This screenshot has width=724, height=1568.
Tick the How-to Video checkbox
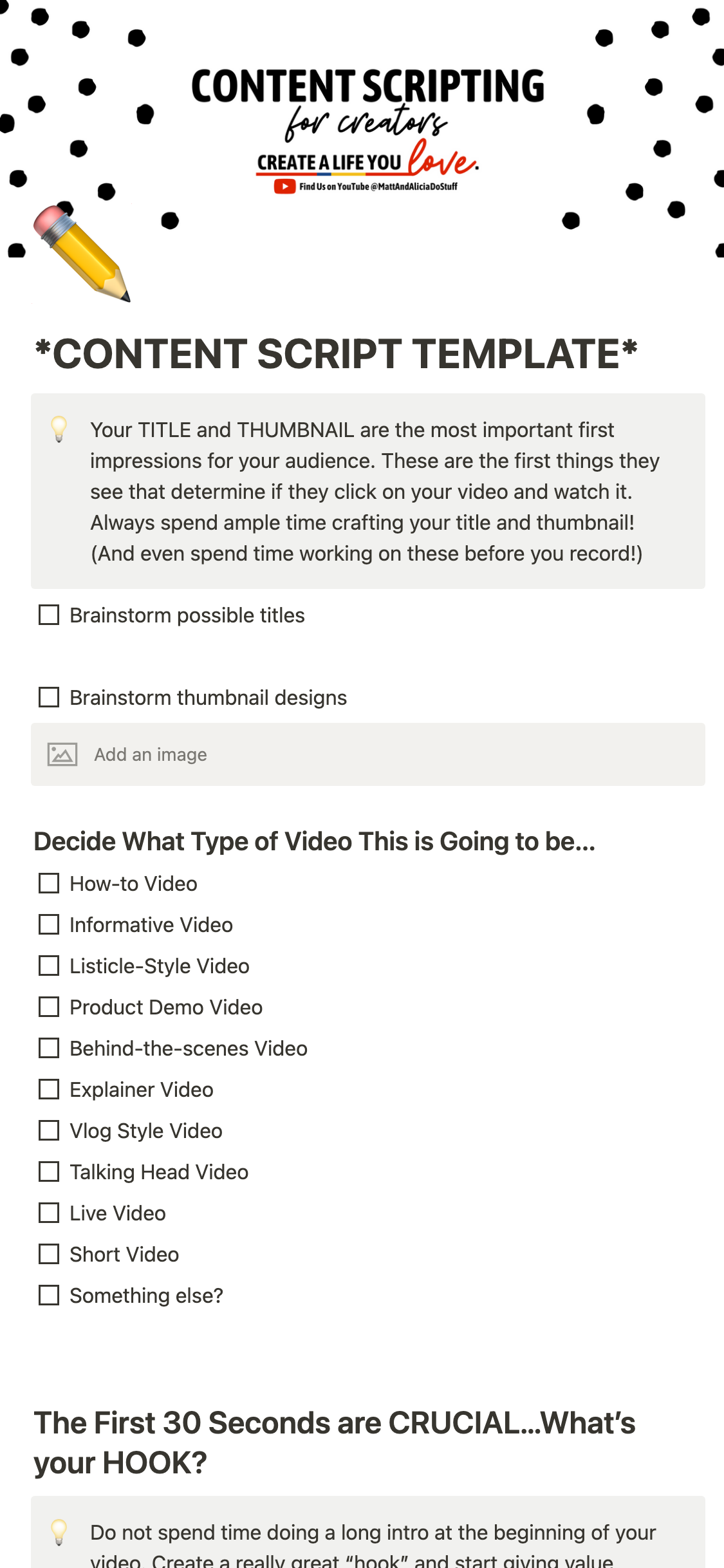coord(49,884)
